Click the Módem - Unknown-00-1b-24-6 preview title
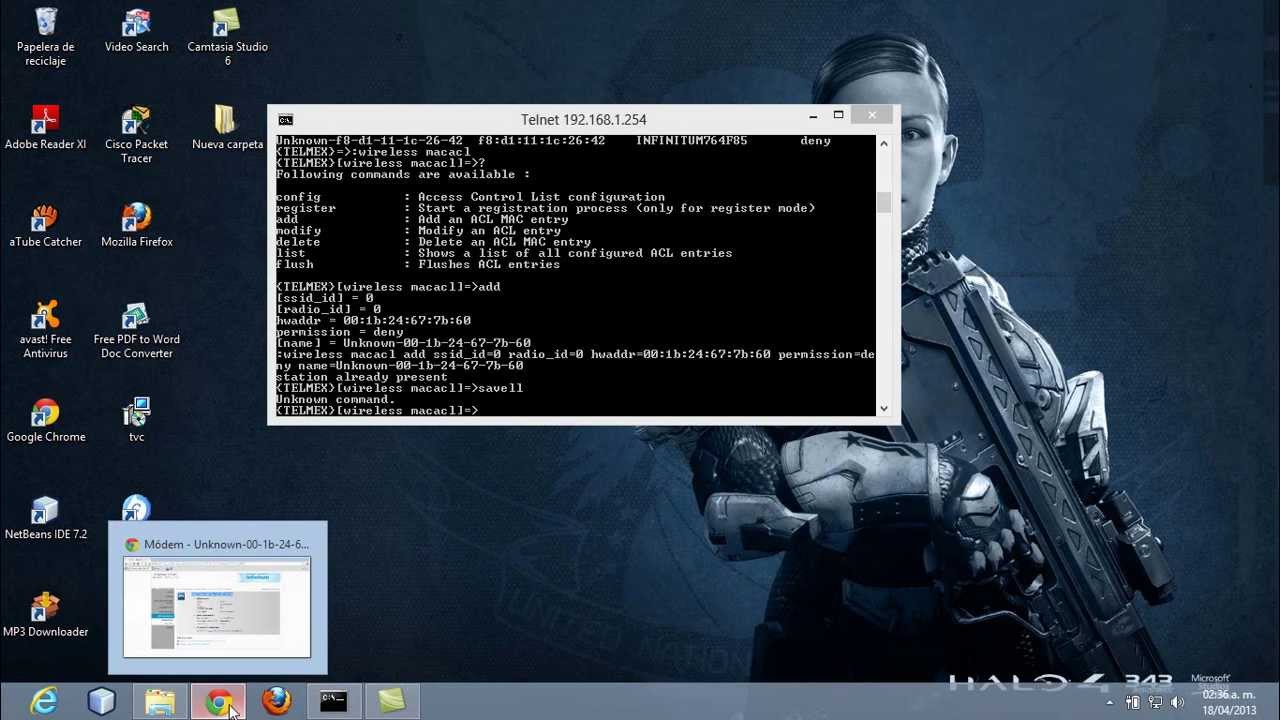The image size is (1280, 720). [226, 544]
